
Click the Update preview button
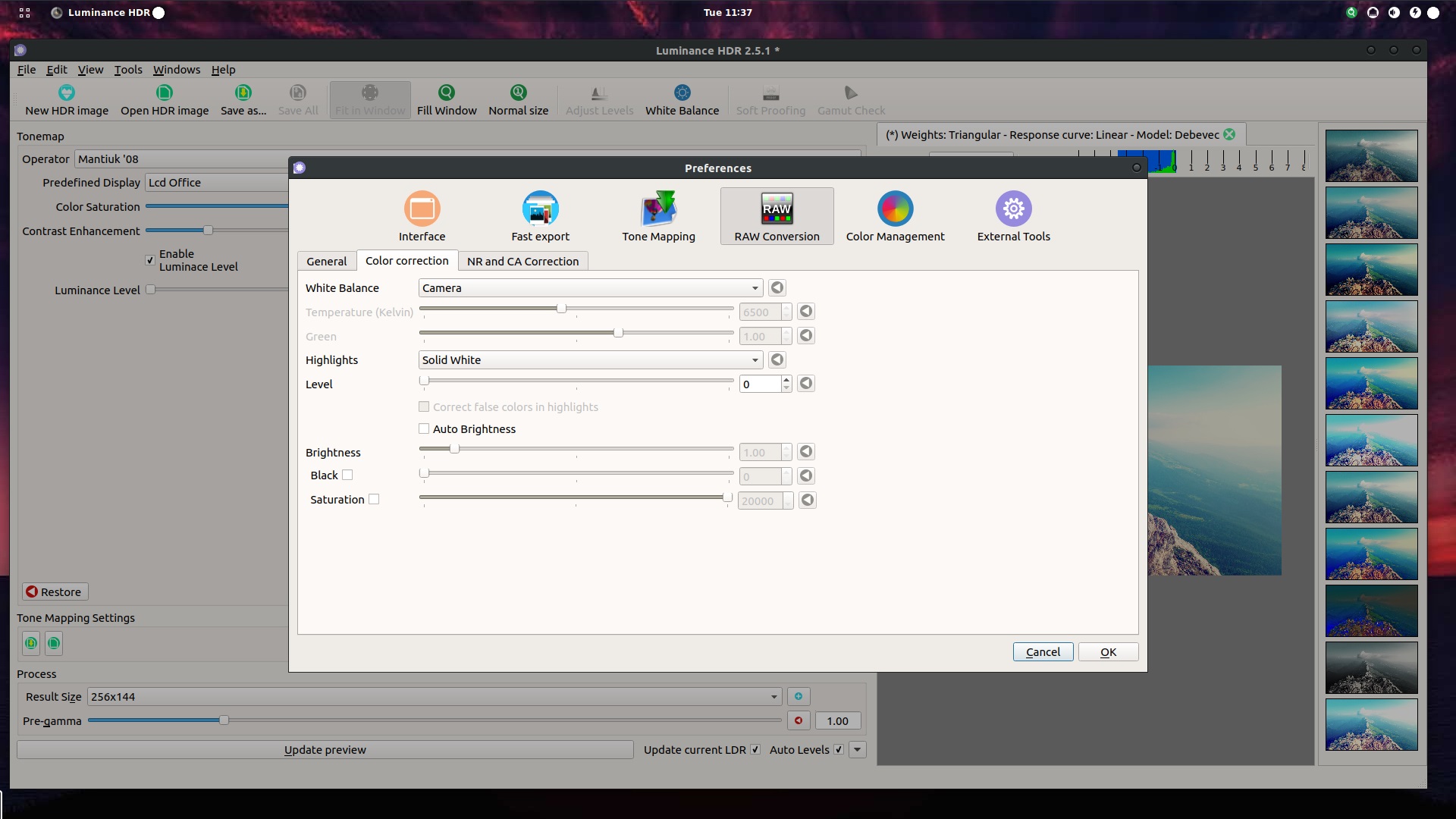(325, 750)
